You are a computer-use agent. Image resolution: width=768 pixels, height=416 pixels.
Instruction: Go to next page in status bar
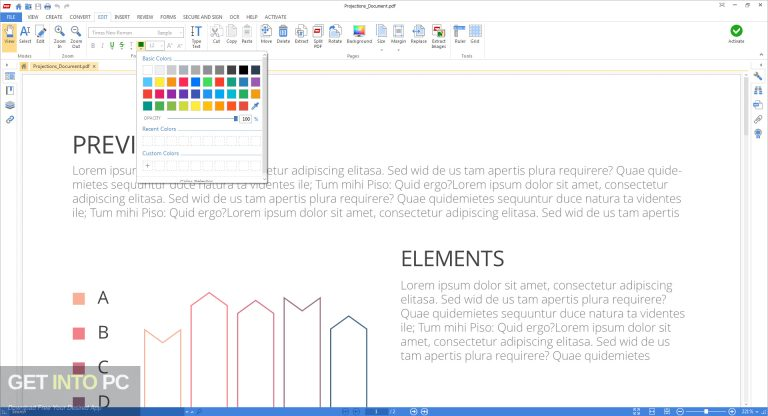413,412
